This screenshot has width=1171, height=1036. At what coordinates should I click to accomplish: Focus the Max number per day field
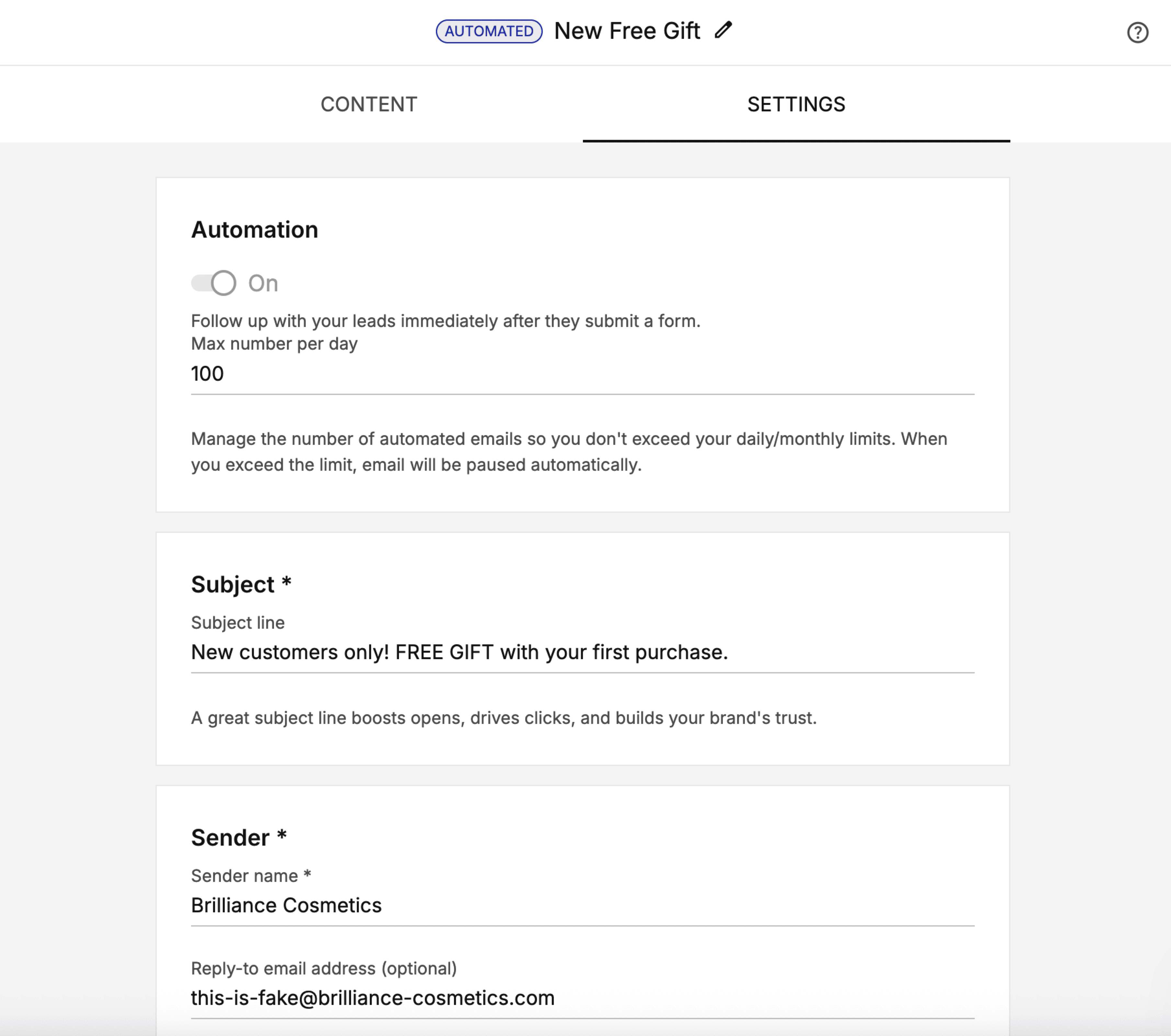pyautogui.click(x=582, y=374)
